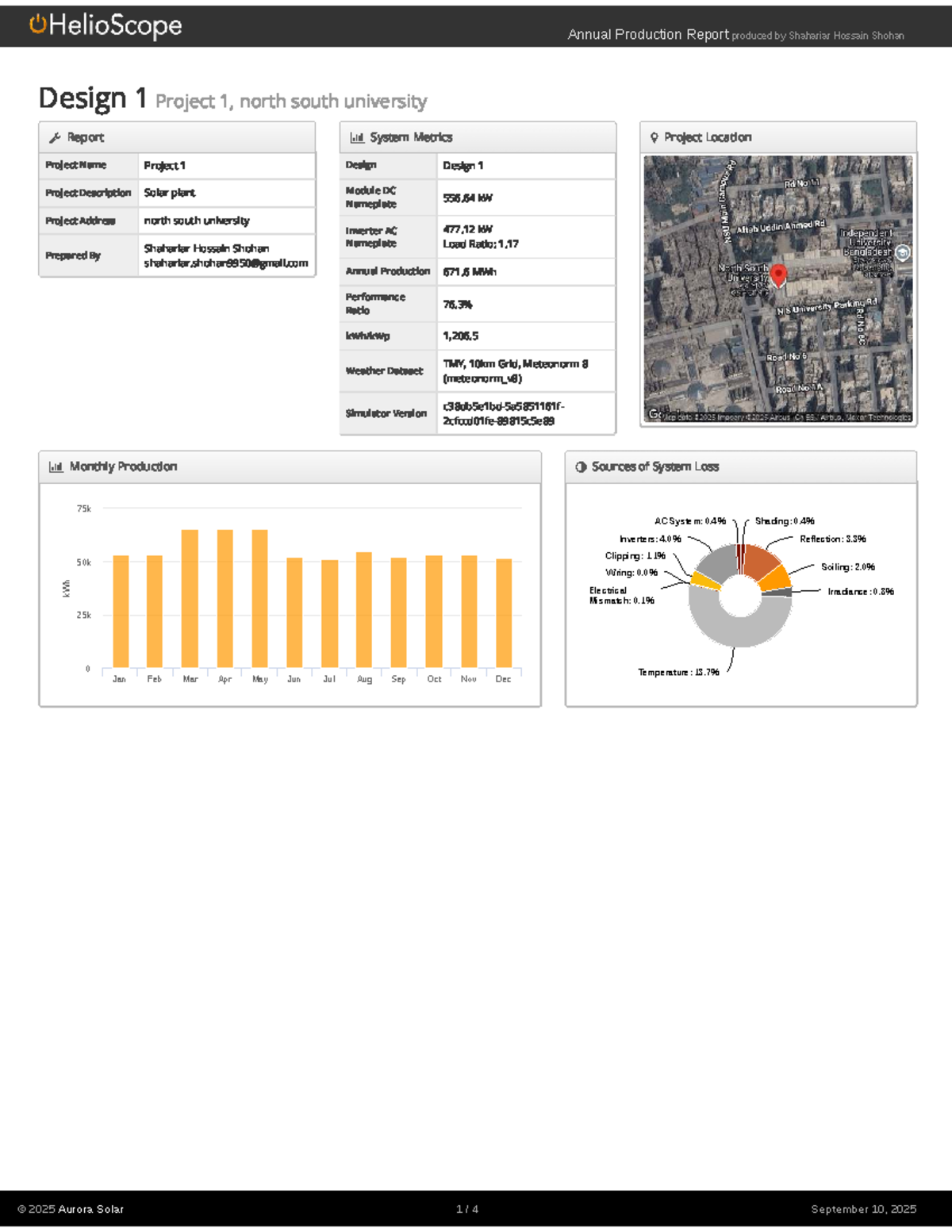Click the prepared-by email address
This screenshot has width=952, height=1232.
(226, 263)
